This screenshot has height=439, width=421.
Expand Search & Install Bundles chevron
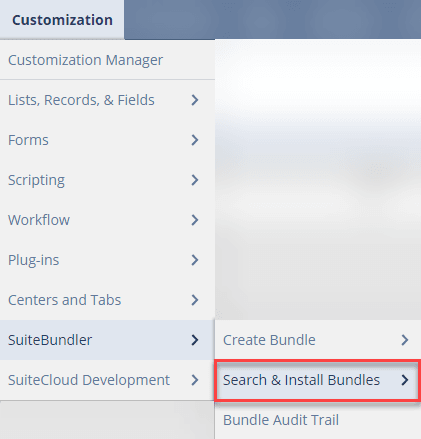(x=405, y=380)
